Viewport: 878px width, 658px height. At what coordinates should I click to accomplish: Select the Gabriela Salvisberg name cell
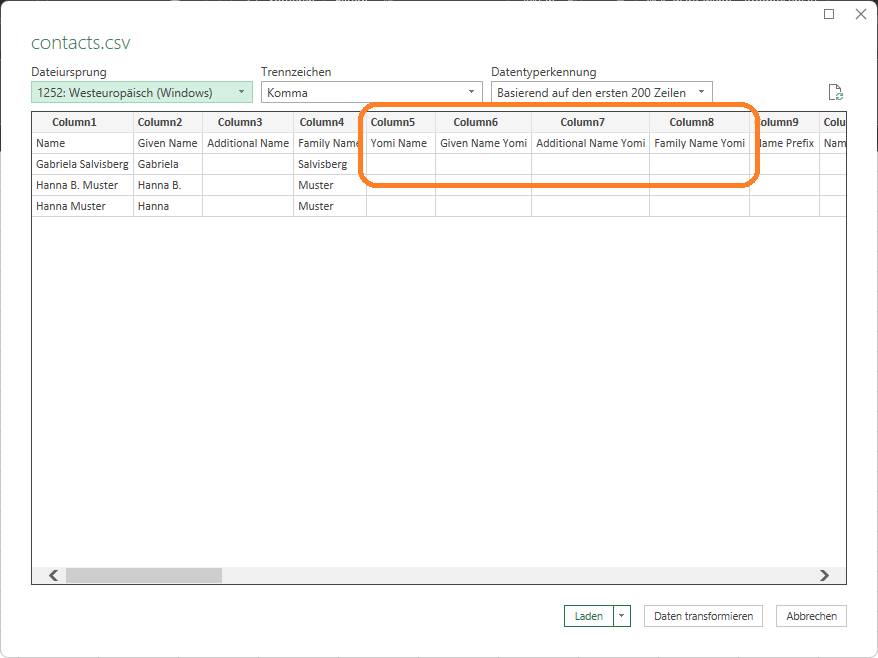82,164
